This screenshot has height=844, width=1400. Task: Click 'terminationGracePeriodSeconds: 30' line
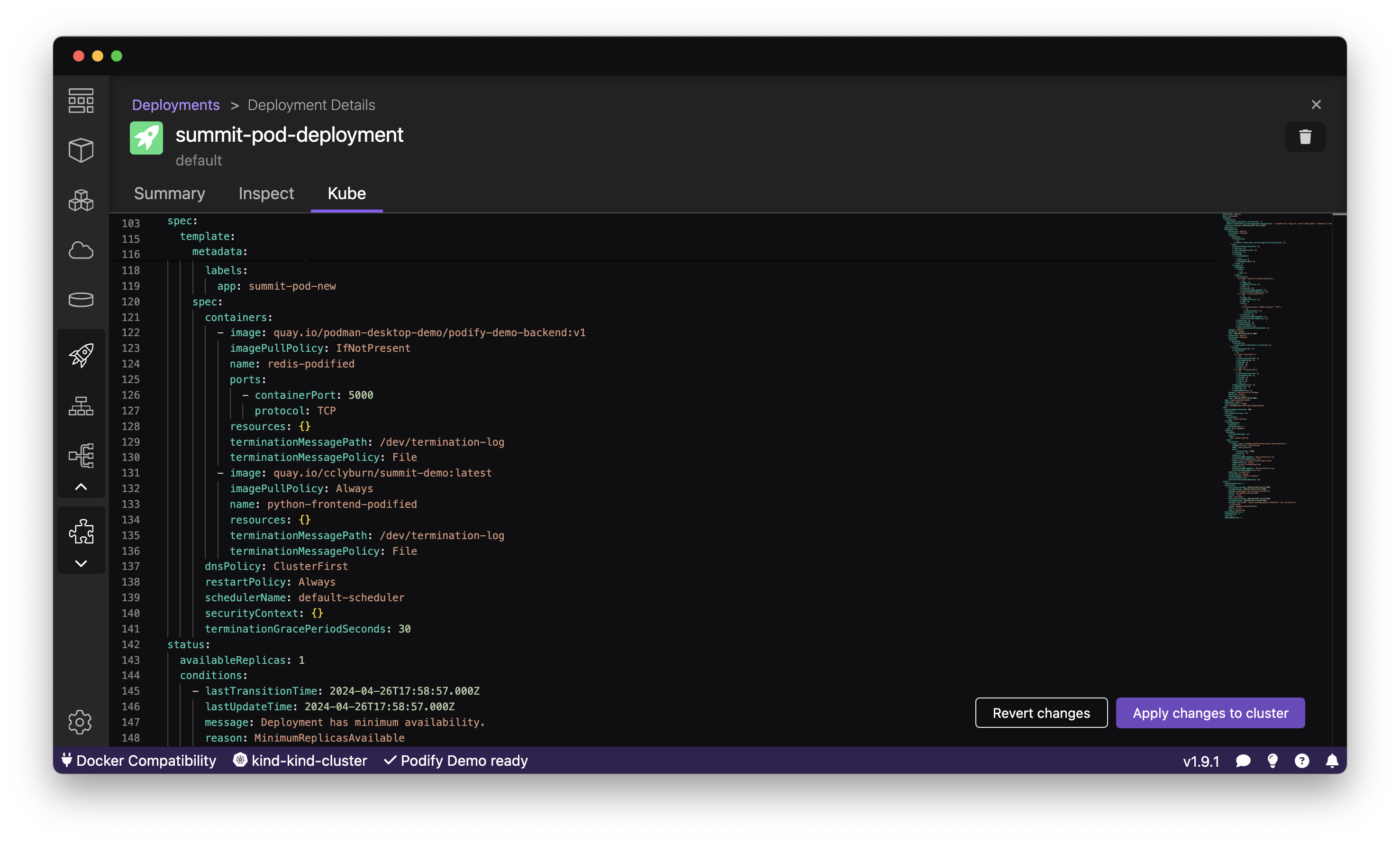point(308,629)
